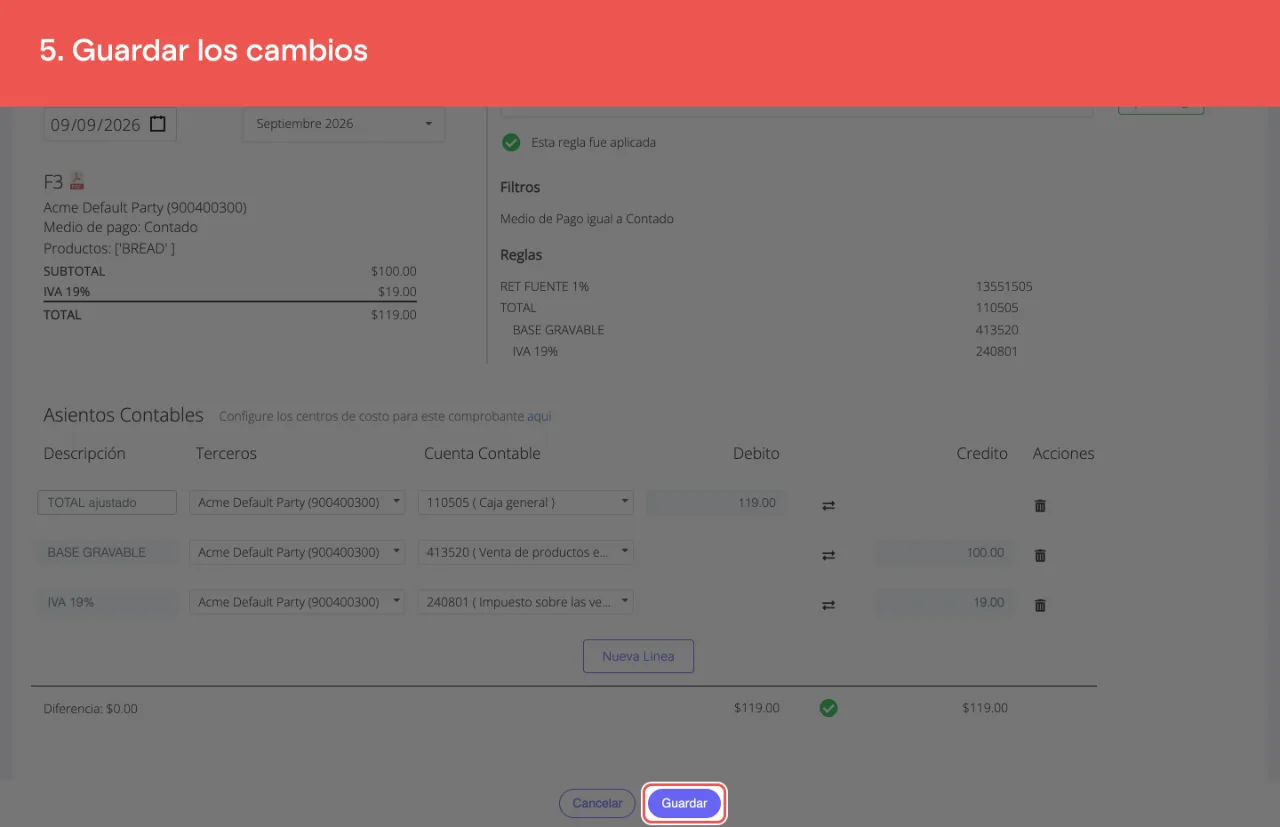Click the IVA 19% description field

pos(107,602)
